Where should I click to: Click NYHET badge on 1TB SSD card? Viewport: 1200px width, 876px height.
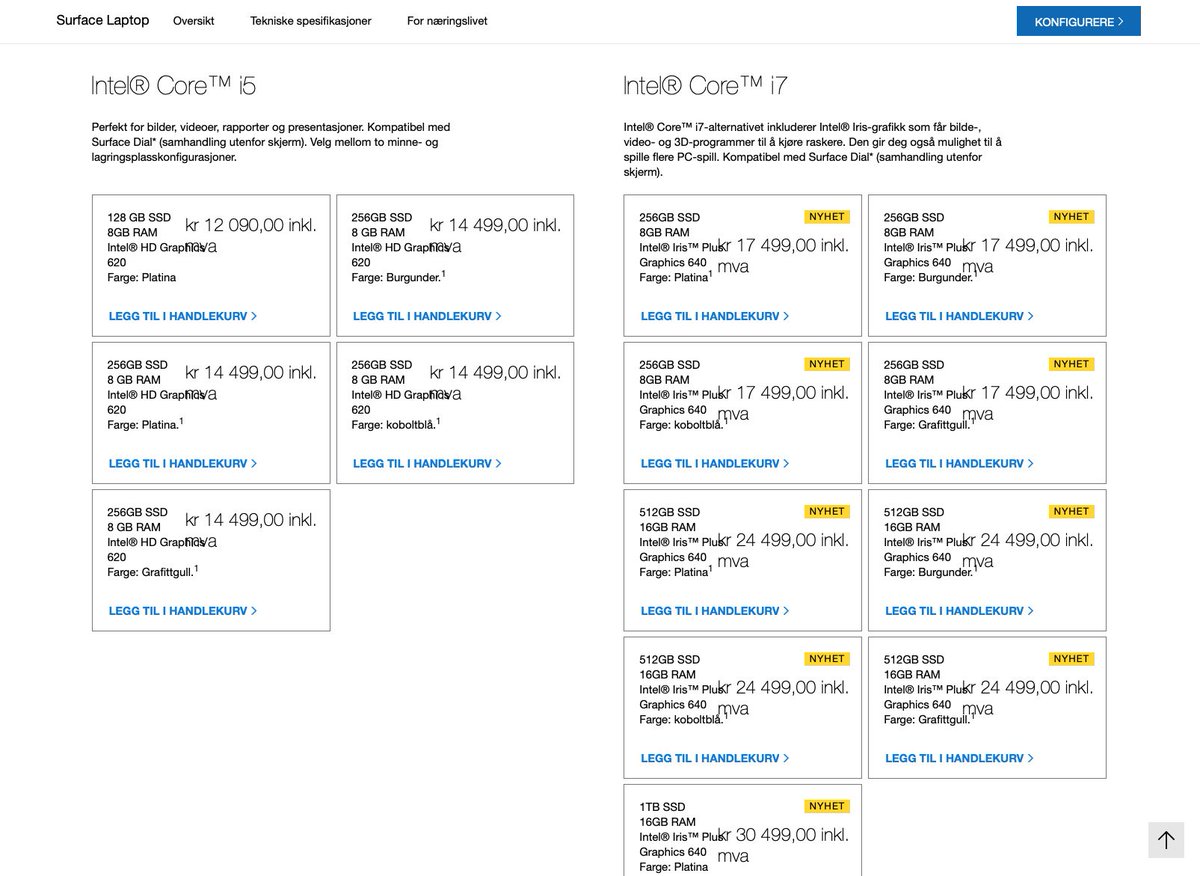(x=827, y=806)
